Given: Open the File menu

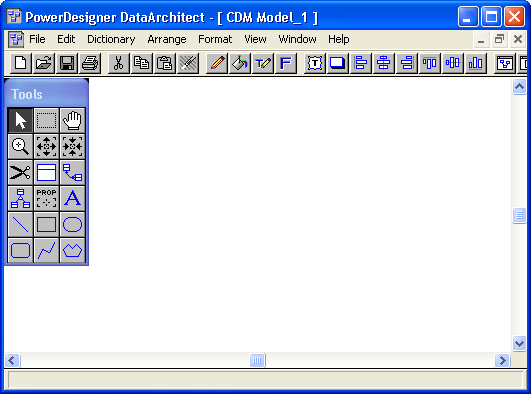Looking at the screenshot, I should [37, 39].
